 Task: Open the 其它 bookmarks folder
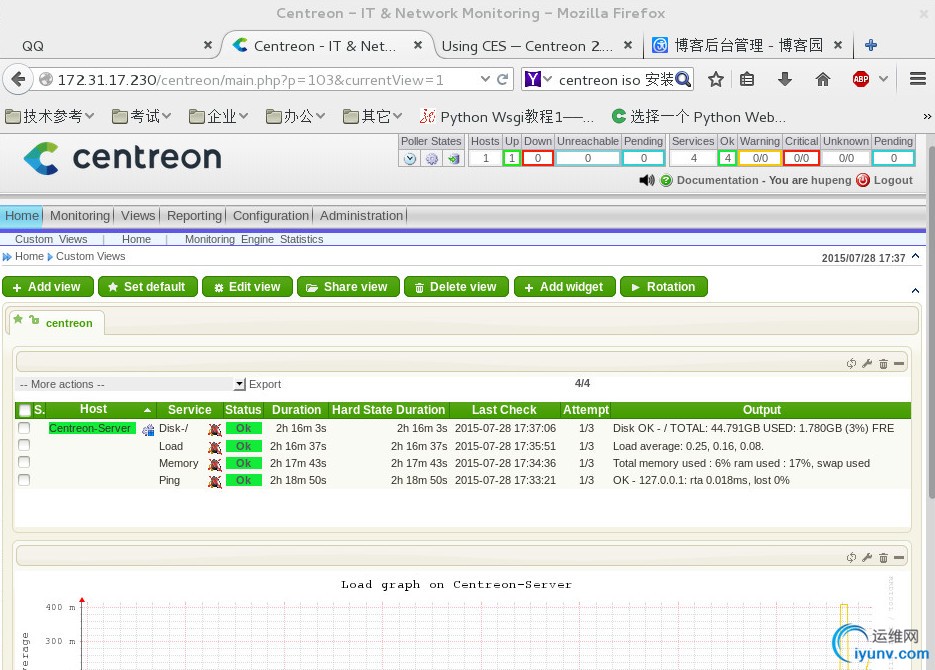372,116
